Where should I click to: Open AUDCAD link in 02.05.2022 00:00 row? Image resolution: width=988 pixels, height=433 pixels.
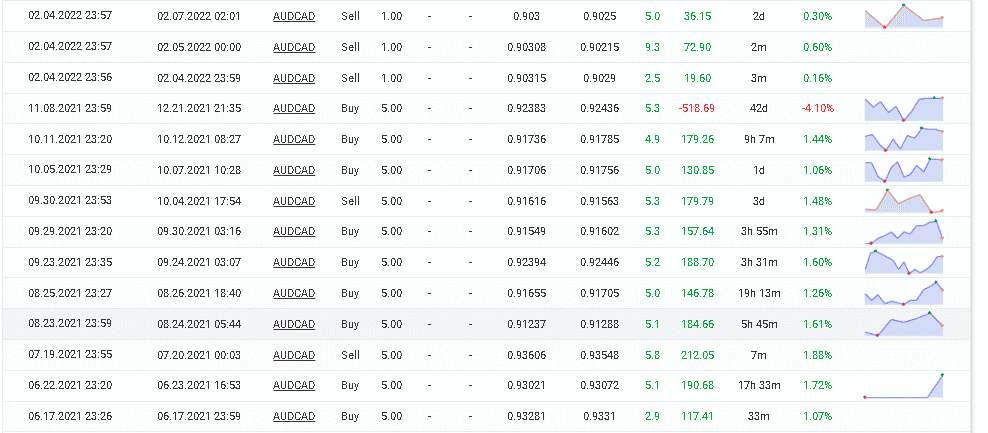pyautogui.click(x=294, y=47)
